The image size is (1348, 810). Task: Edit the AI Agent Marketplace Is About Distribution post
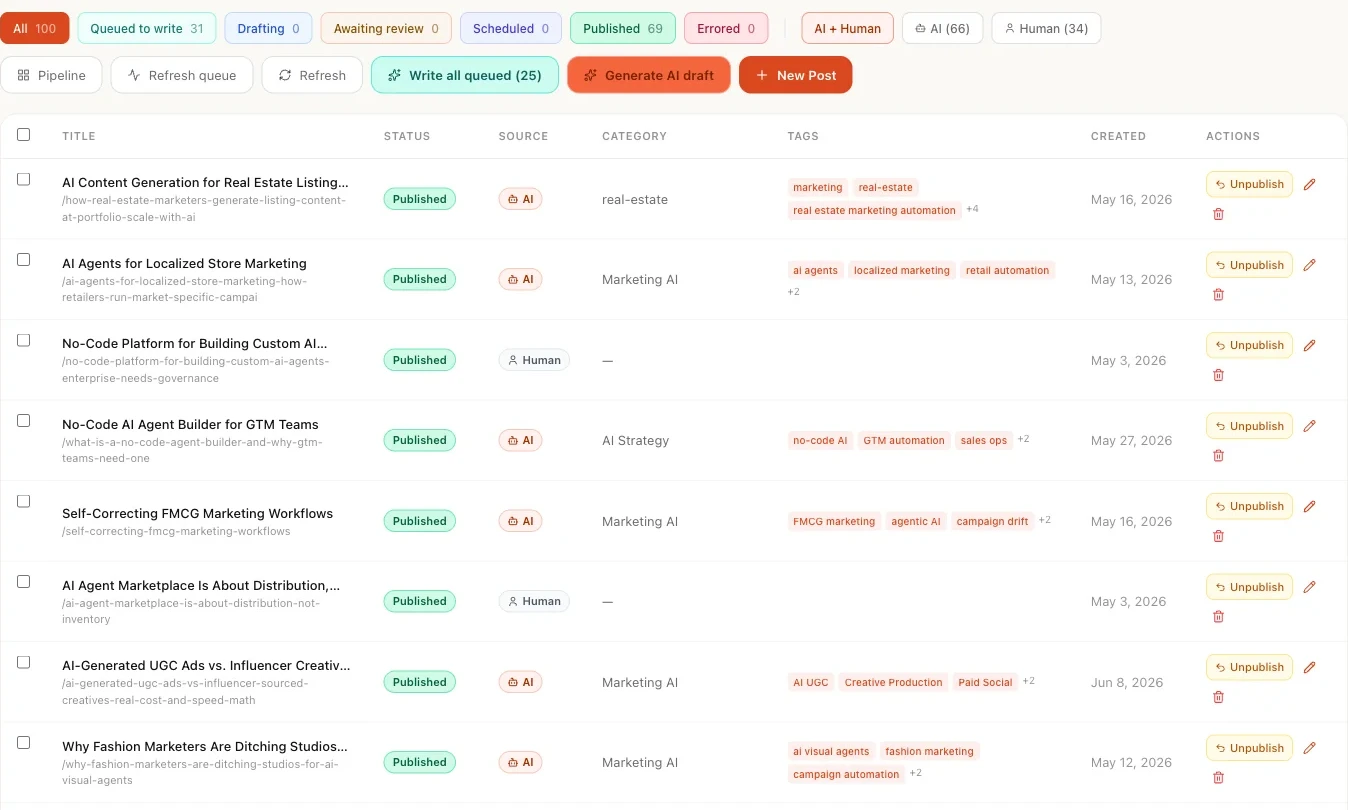point(1309,587)
